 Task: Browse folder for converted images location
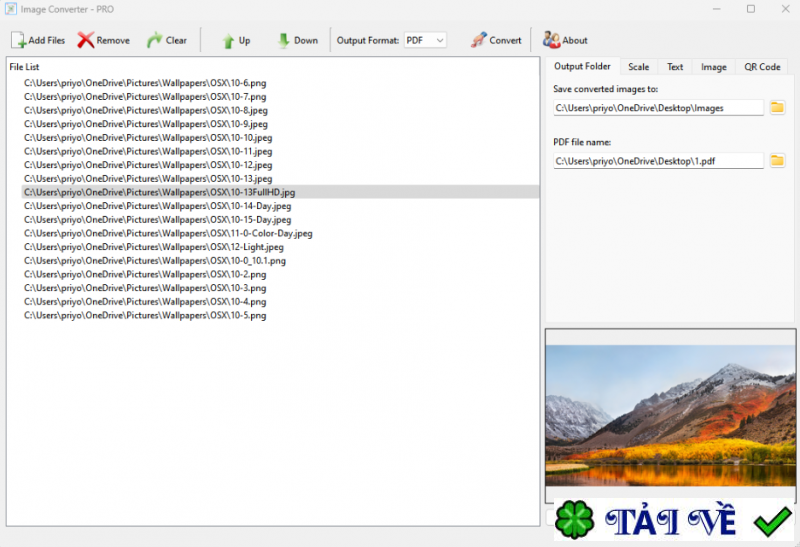777,108
